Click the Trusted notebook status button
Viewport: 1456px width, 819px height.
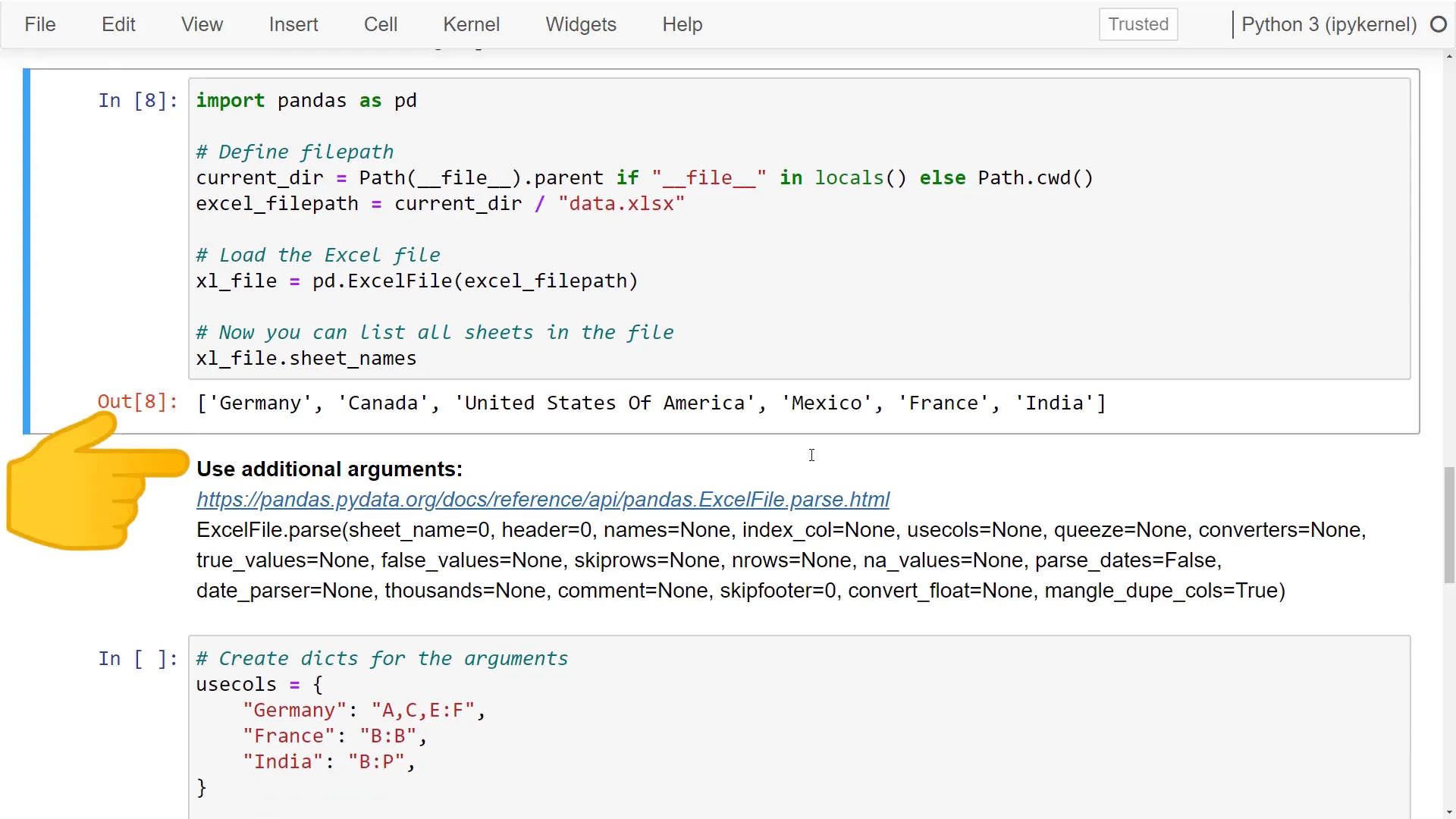pyautogui.click(x=1137, y=24)
